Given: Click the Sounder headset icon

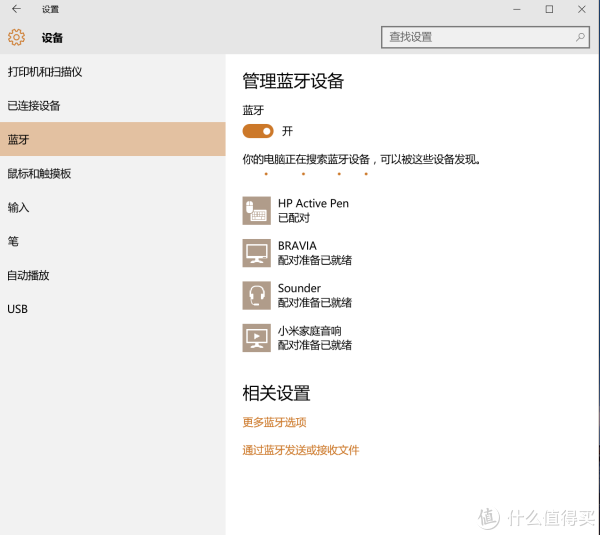Looking at the screenshot, I should point(256,295).
